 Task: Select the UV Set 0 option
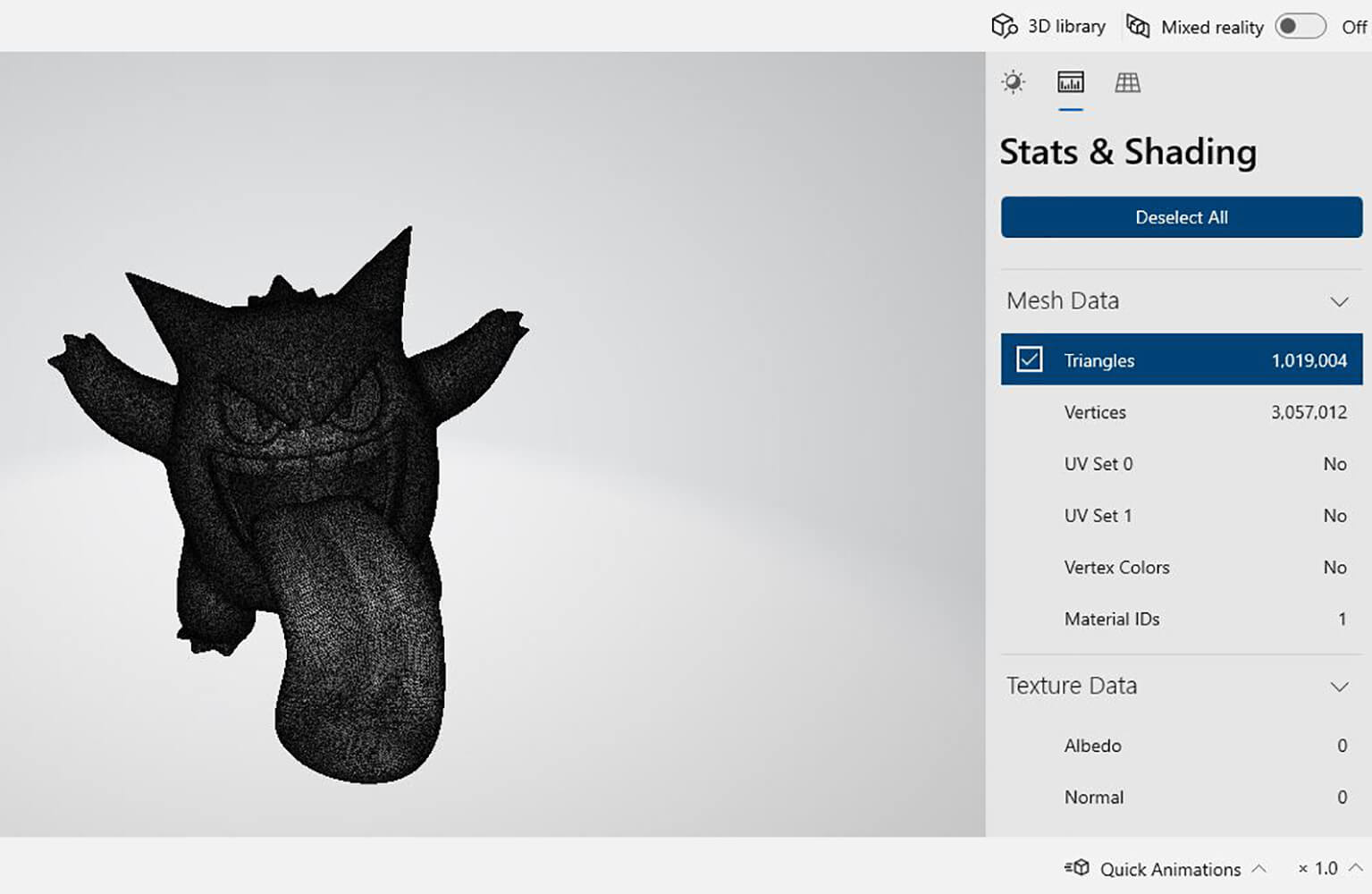(x=1181, y=464)
